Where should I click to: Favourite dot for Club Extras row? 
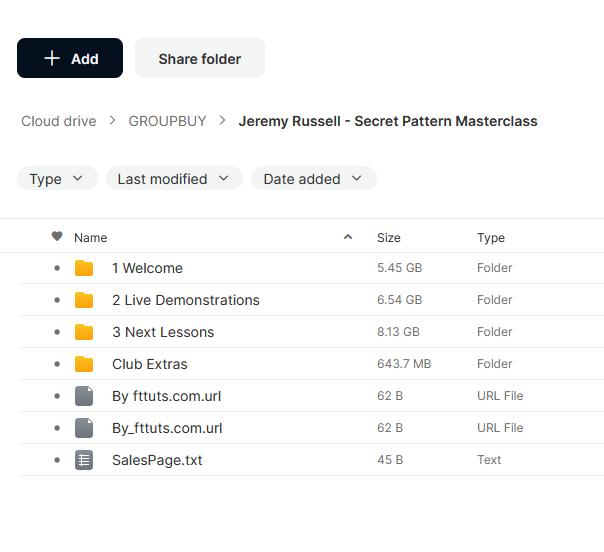(57, 364)
